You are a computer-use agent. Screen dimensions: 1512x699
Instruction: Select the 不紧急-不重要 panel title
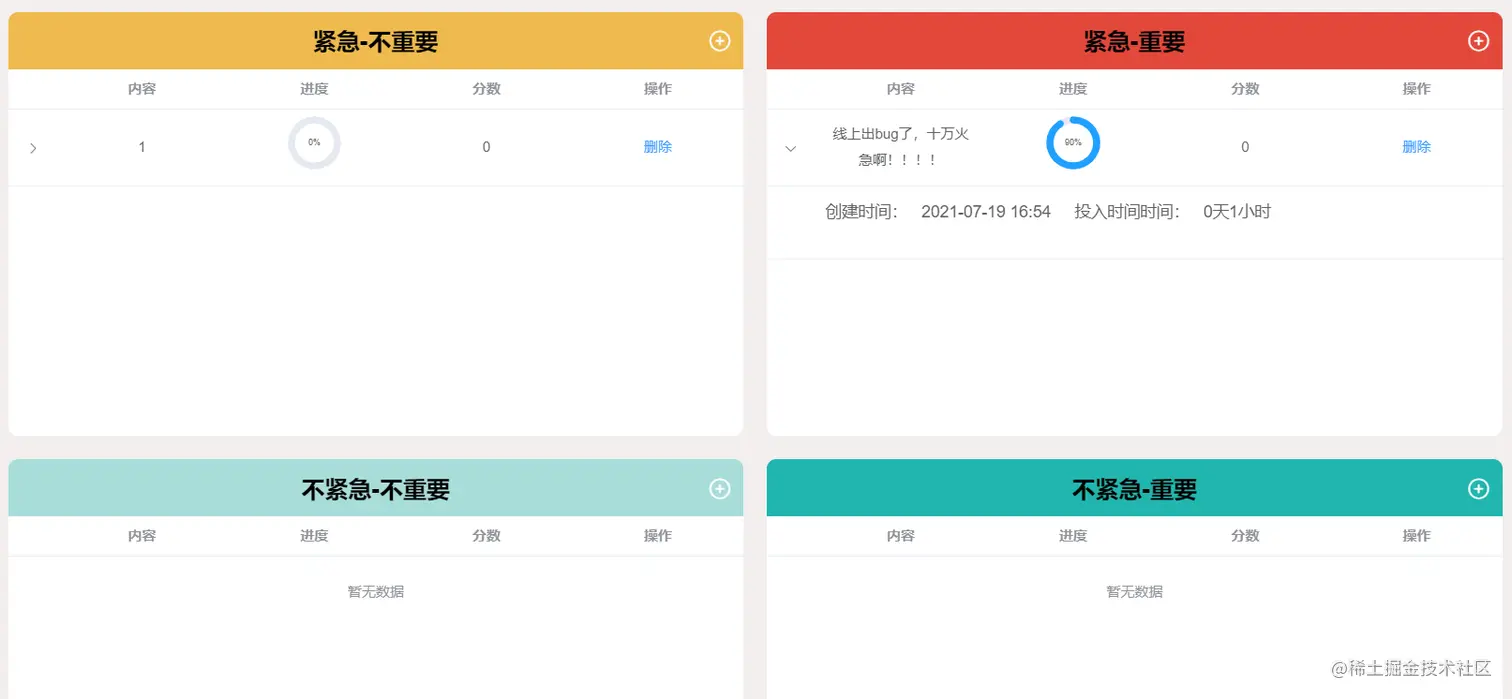(x=376, y=489)
